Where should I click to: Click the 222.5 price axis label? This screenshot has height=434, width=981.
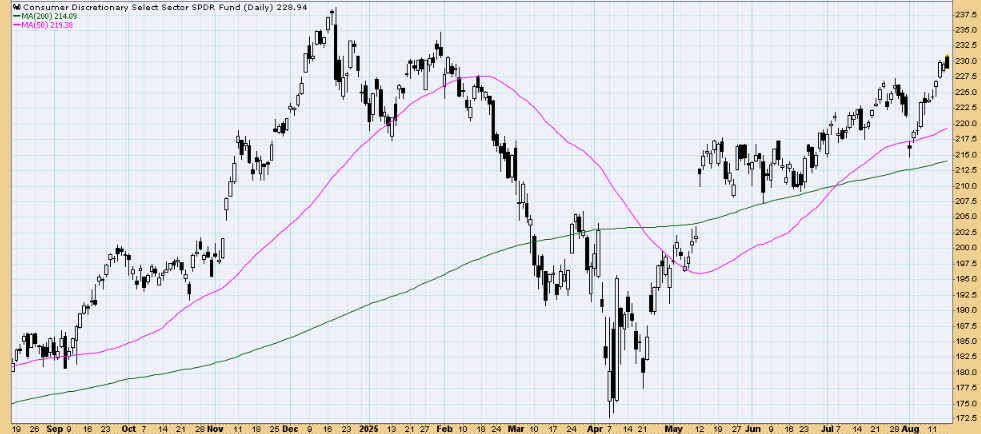click(x=966, y=108)
